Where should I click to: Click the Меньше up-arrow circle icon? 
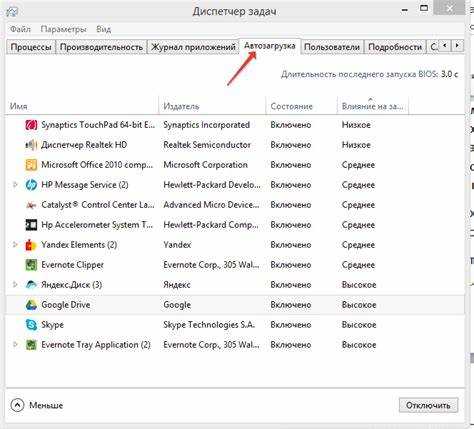coord(17,405)
